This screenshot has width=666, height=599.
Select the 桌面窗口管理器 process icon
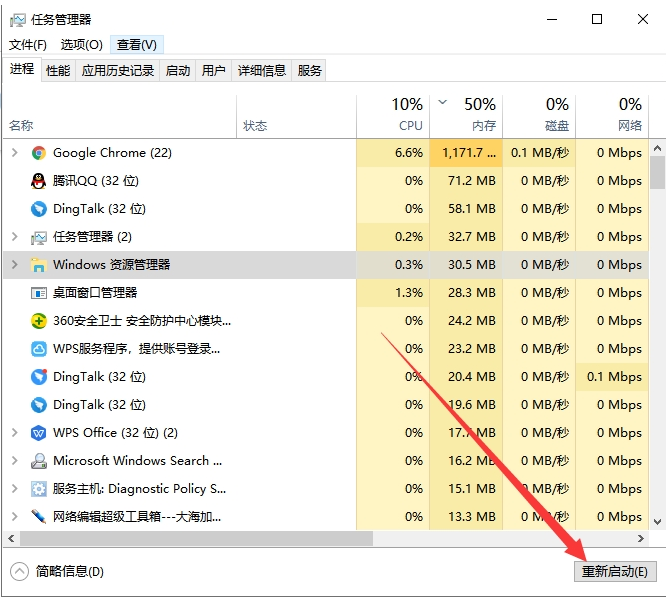tap(39, 293)
